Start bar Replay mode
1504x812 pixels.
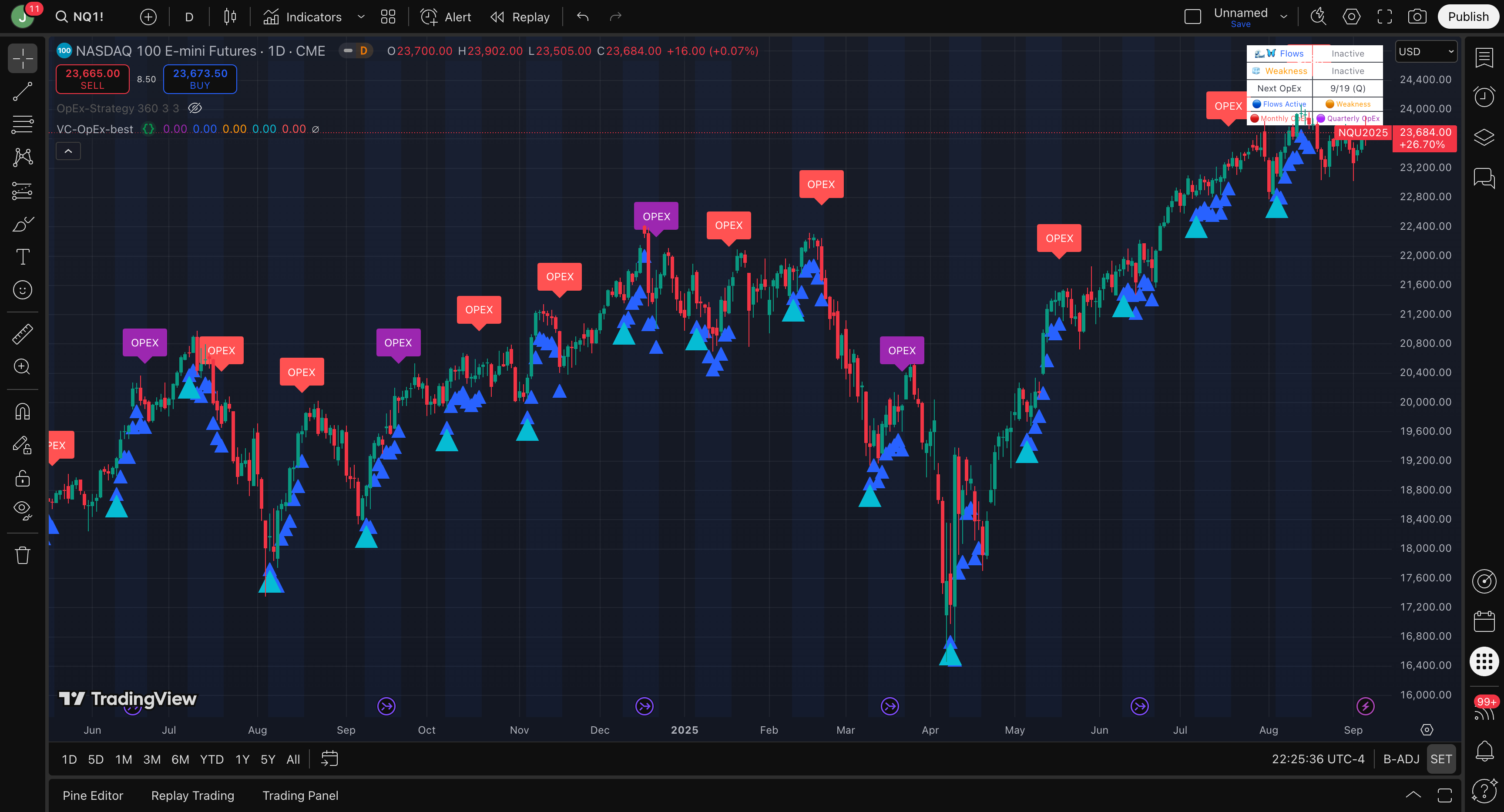pyautogui.click(x=520, y=17)
